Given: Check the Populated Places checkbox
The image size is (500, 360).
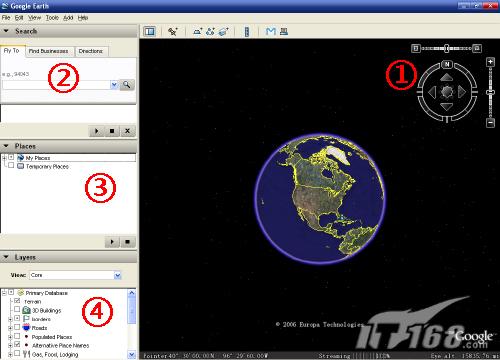Looking at the screenshot, I should point(17,336).
